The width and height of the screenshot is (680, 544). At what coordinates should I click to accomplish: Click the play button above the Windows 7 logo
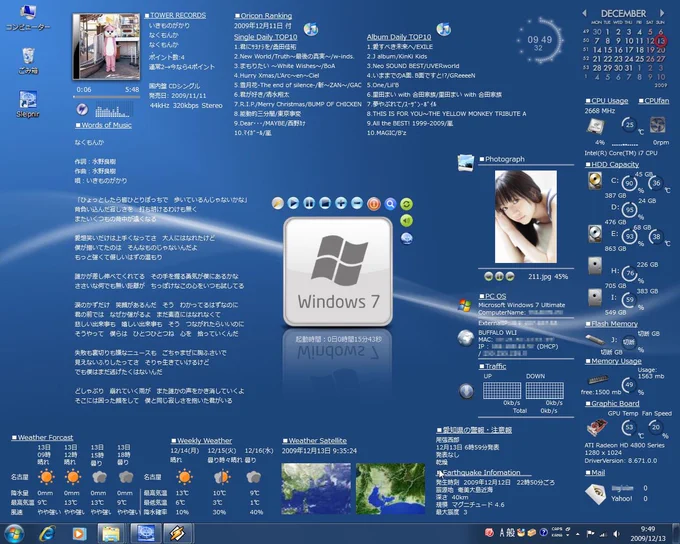pos(293,203)
